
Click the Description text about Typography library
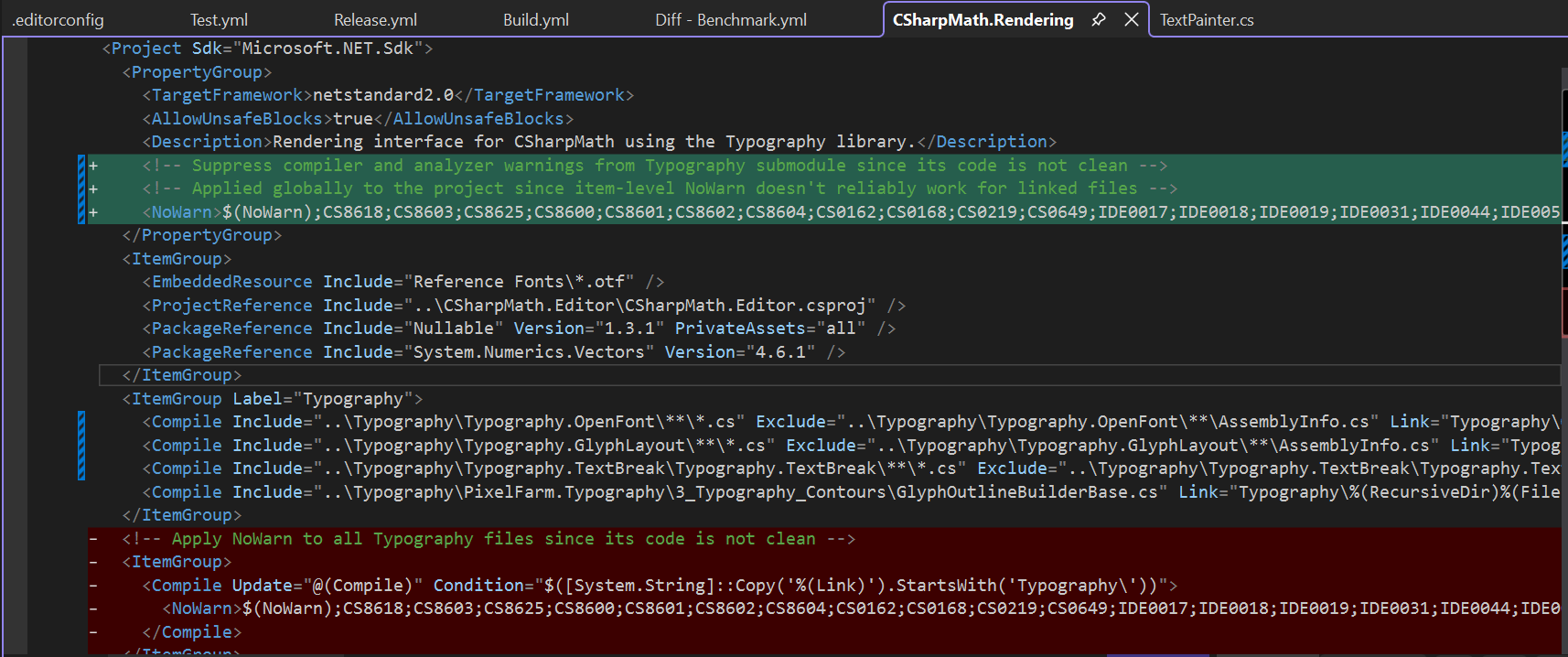pos(594,142)
